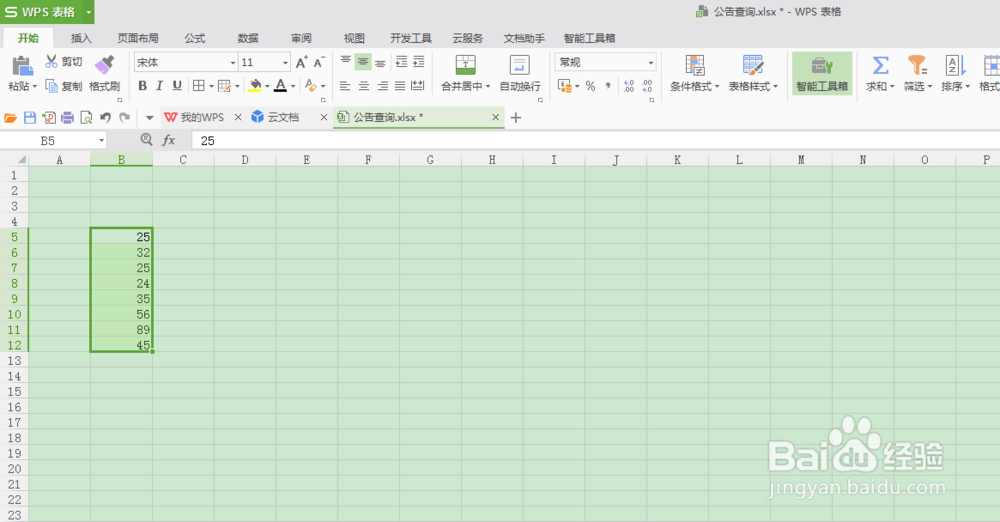Decrease decimal places icon
The image size is (1000, 522).
point(647,86)
